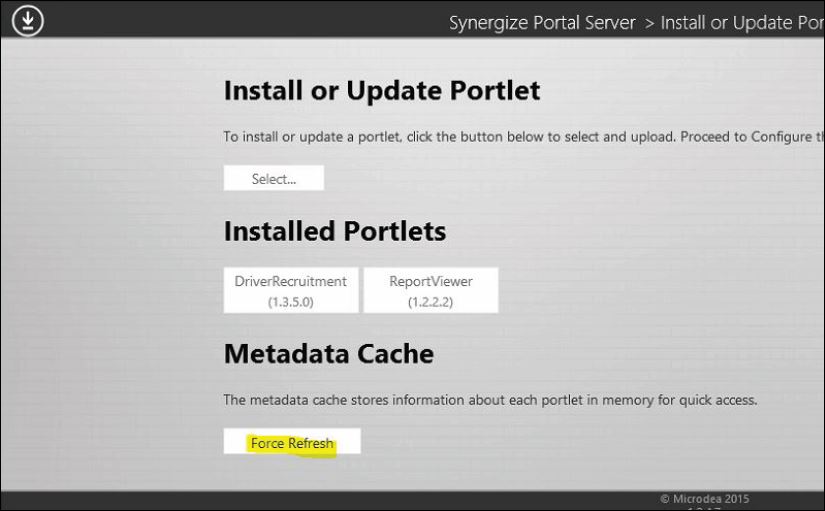The height and width of the screenshot is (511, 825).
Task: Click the Install or Update breadcrumb text
Action: tap(742, 23)
